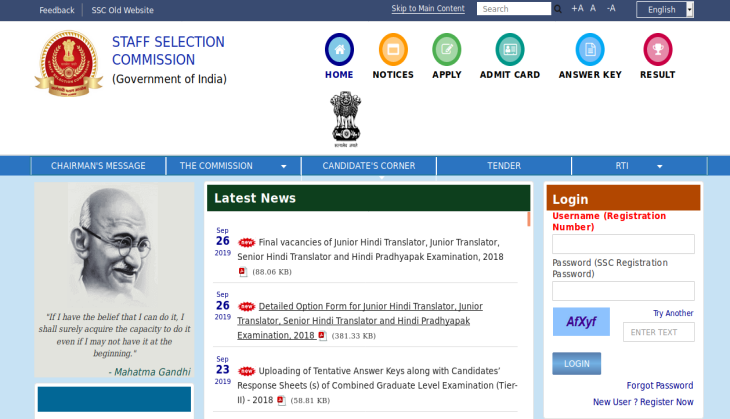Decrease font size with -A
The height and width of the screenshot is (419, 730).
tap(611, 8)
